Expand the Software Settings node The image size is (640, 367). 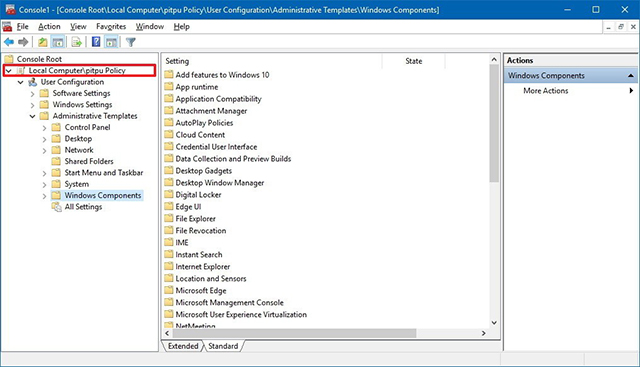33,94
